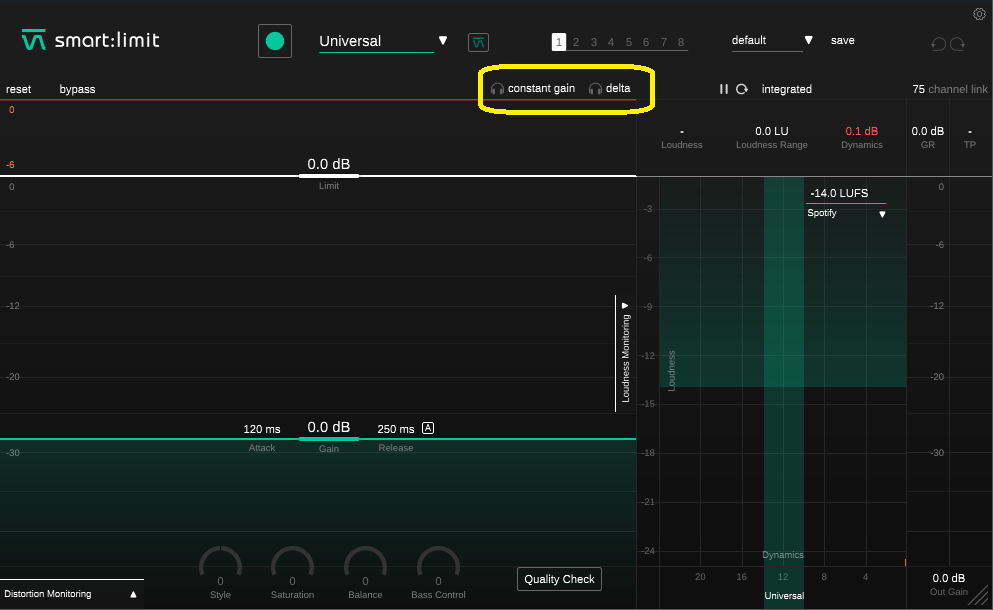Select state slot 1

coord(559,42)
